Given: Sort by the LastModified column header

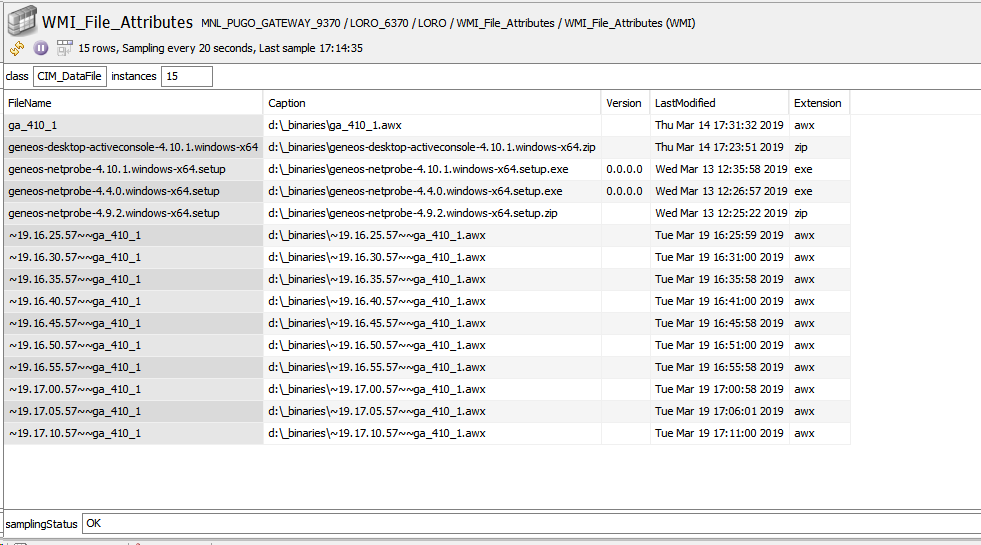Looking at the screenshot, I should coord(719,103).
